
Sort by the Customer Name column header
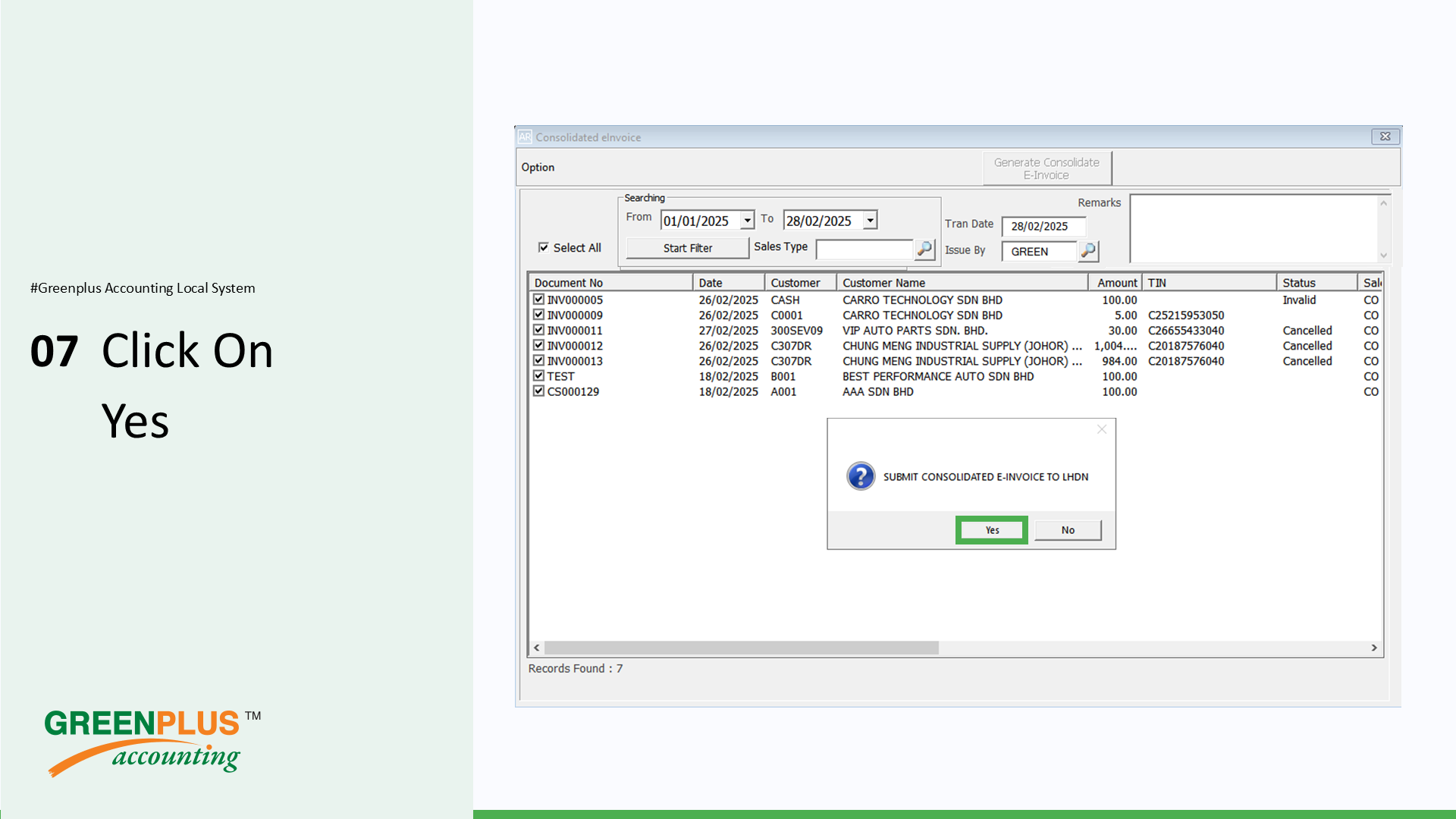962,283
